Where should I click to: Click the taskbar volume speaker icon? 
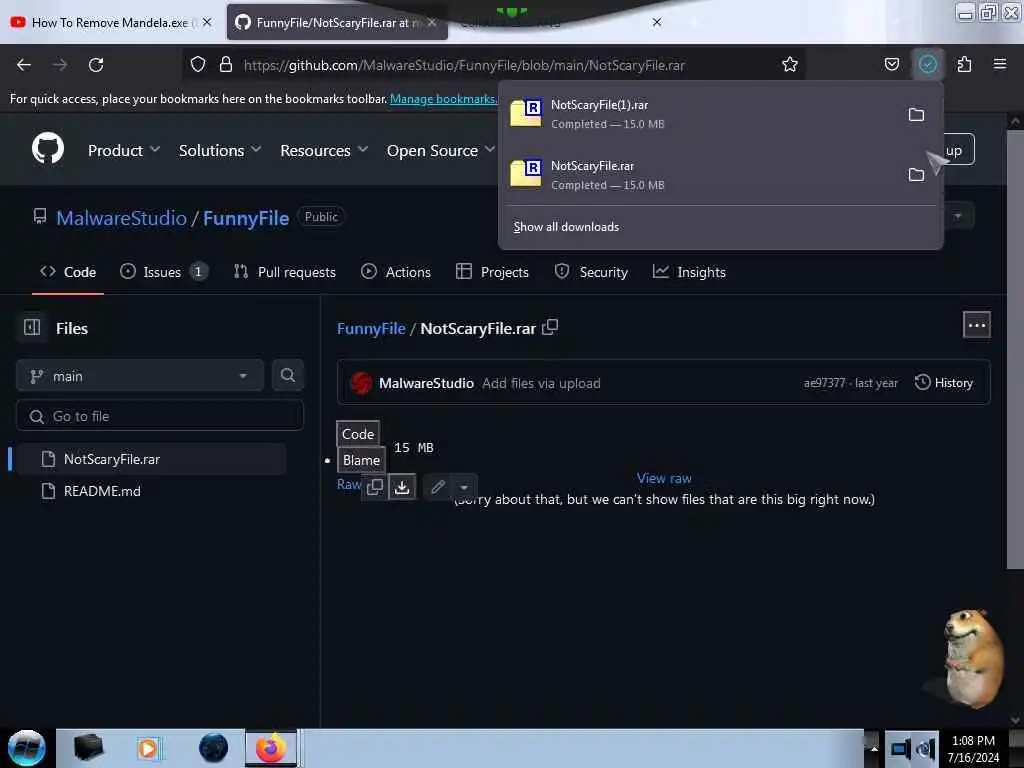[x=925, y=749]
